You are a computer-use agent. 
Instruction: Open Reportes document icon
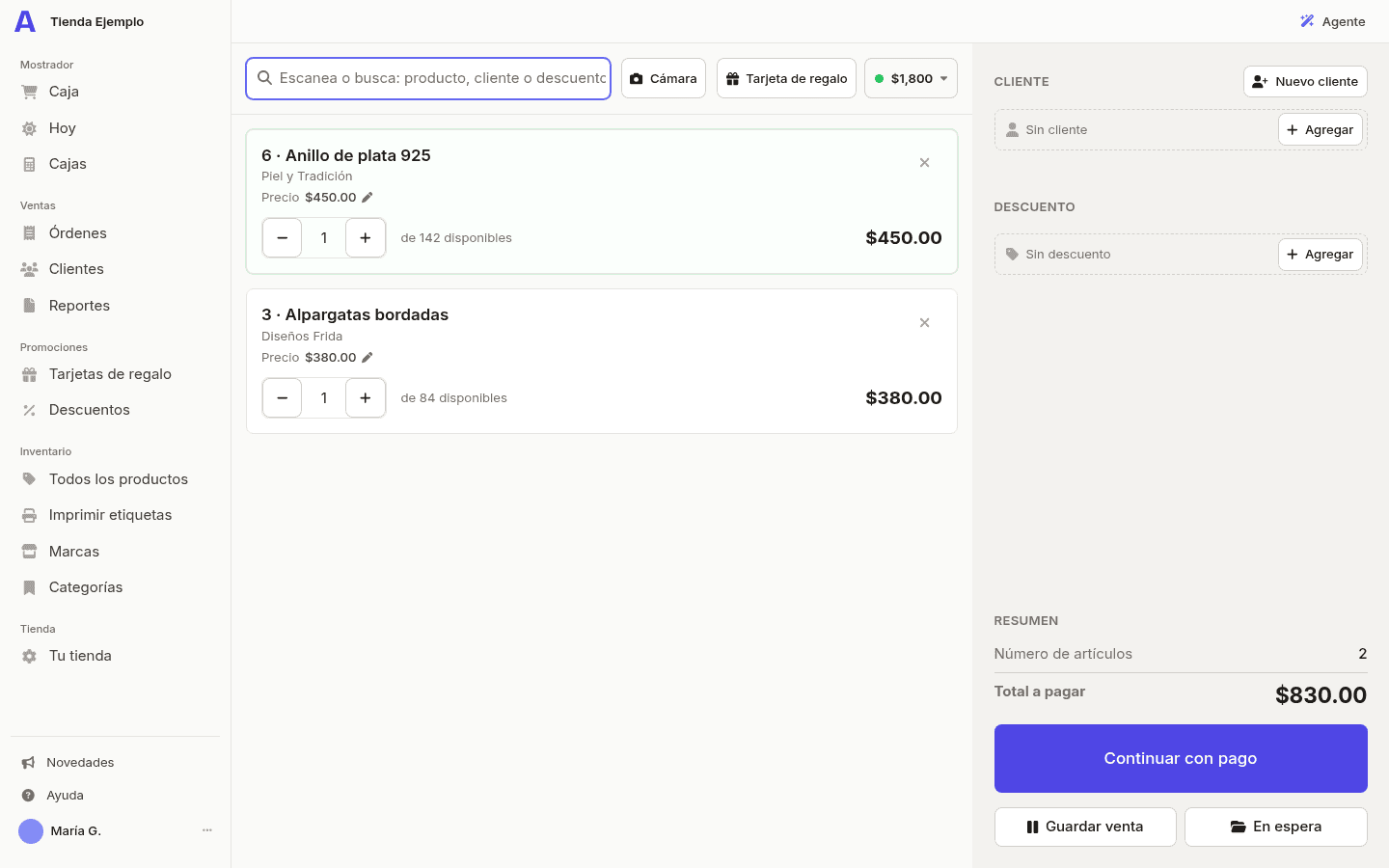point(29,306)
